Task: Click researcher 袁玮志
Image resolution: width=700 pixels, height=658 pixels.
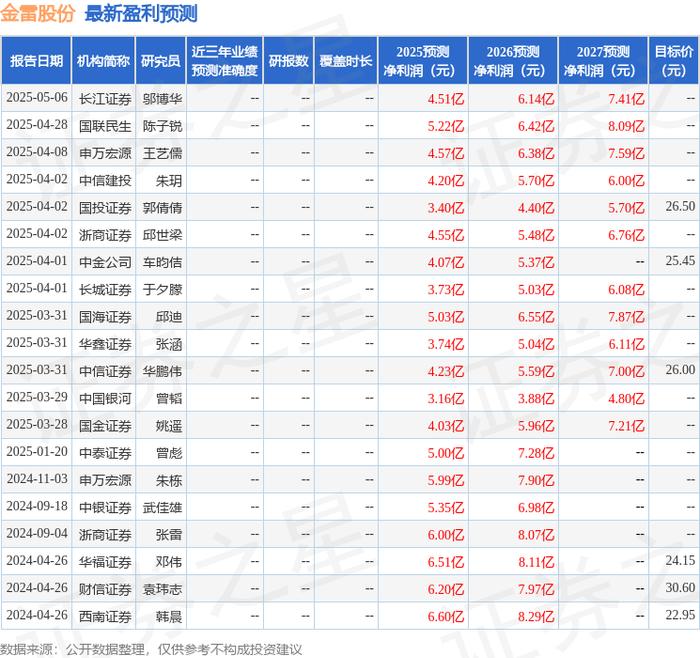Action: pyautogui.click(x=162, y=589)
